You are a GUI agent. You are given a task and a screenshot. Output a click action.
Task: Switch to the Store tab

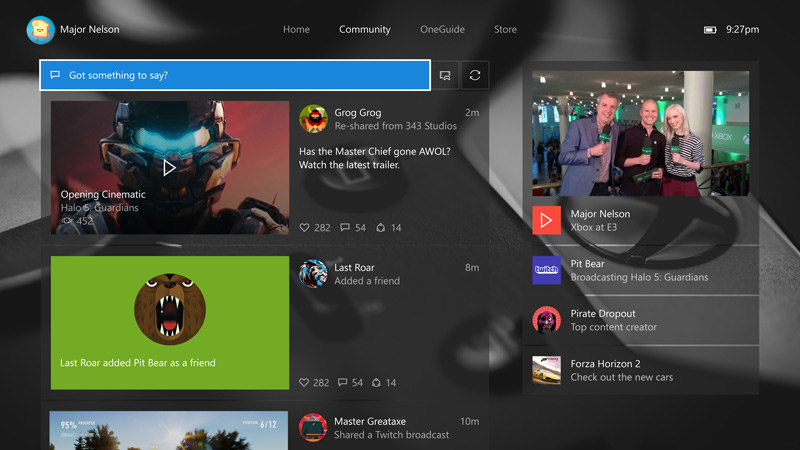coord(505,30)
